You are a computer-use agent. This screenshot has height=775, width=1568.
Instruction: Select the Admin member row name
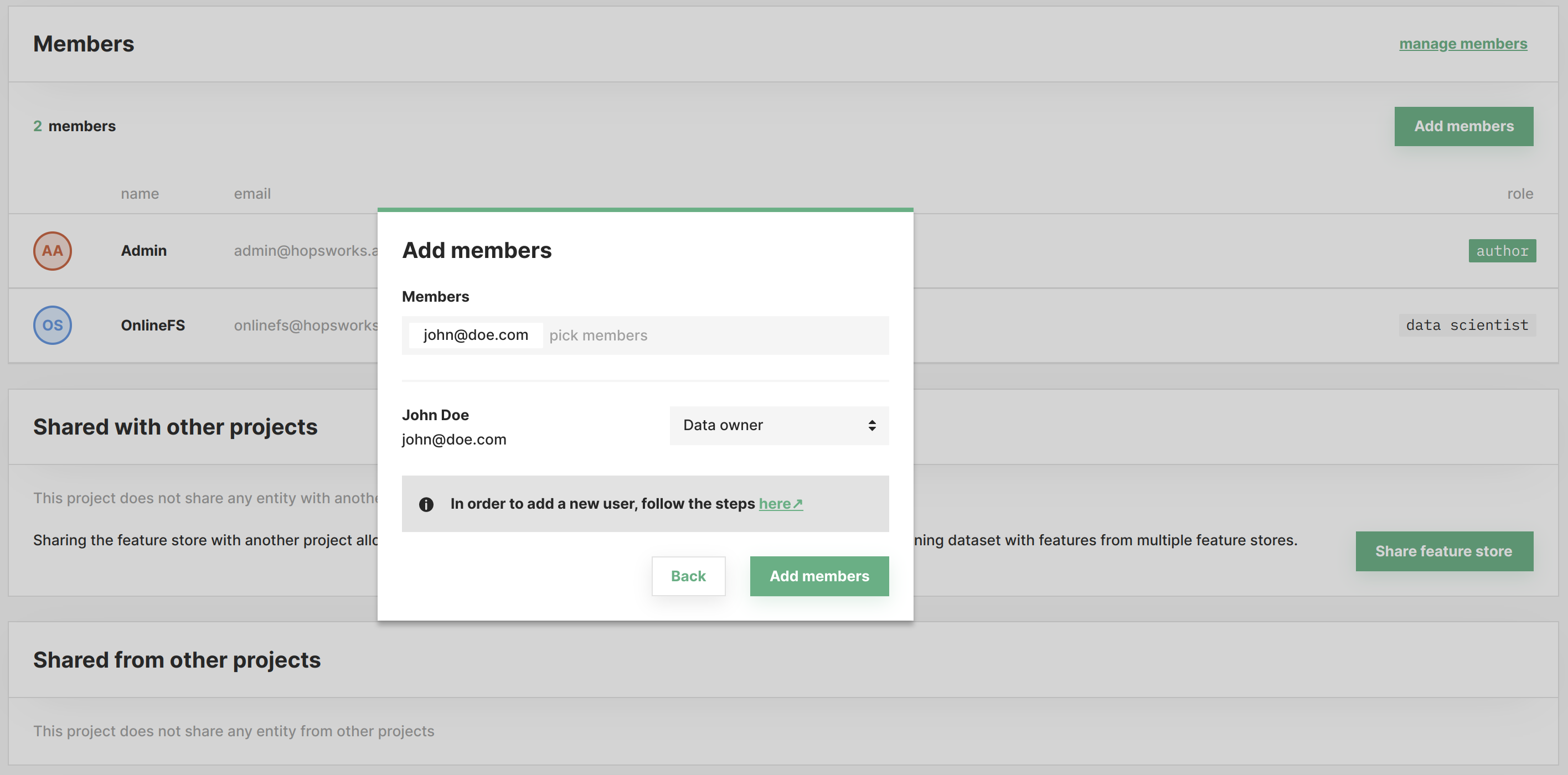pos(143,251)
